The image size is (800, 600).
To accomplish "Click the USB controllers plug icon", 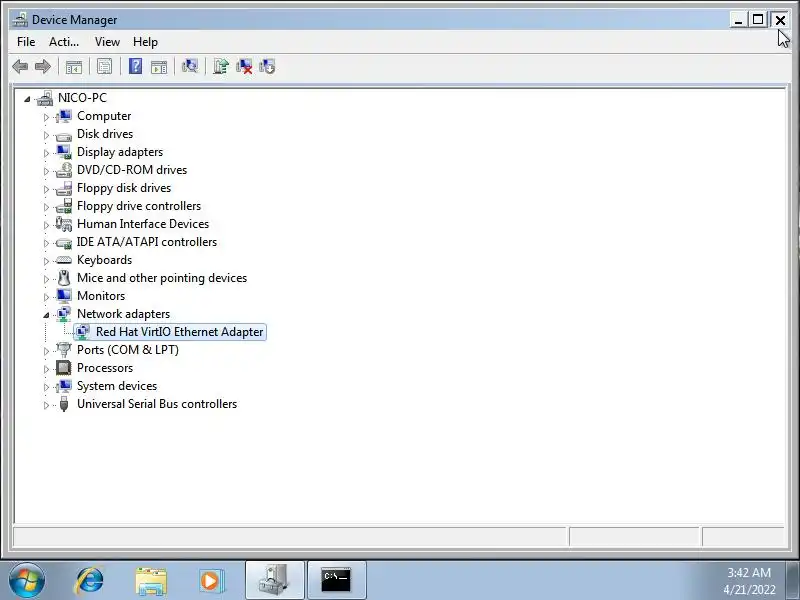I will click(64, 404).
